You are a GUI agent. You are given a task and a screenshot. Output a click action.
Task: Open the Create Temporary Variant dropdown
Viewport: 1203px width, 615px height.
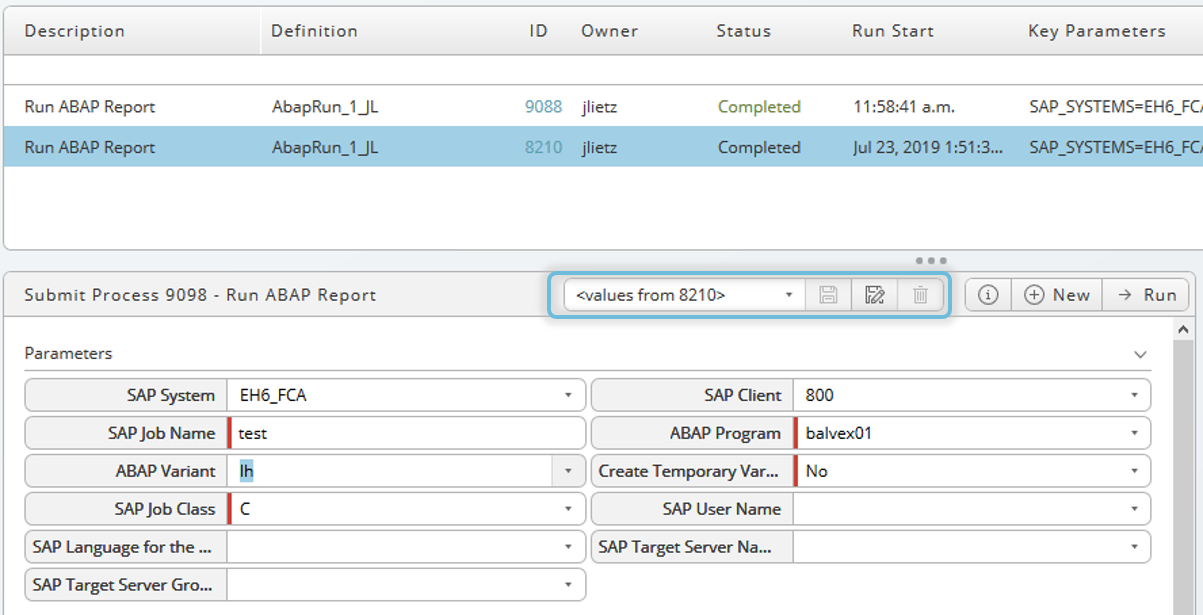(1134, 471)
